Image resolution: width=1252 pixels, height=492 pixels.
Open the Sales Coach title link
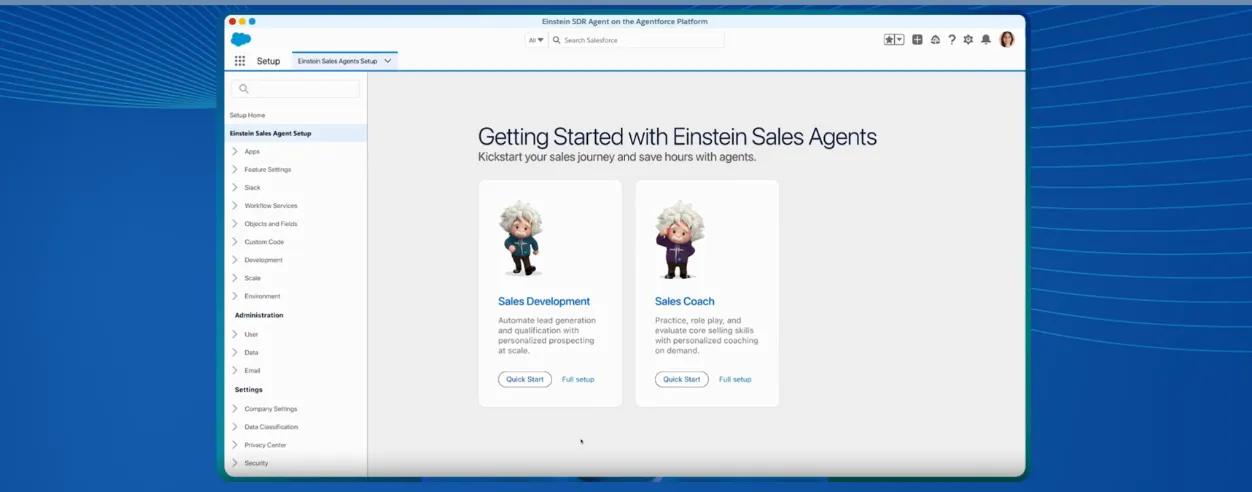pos(685,301)
